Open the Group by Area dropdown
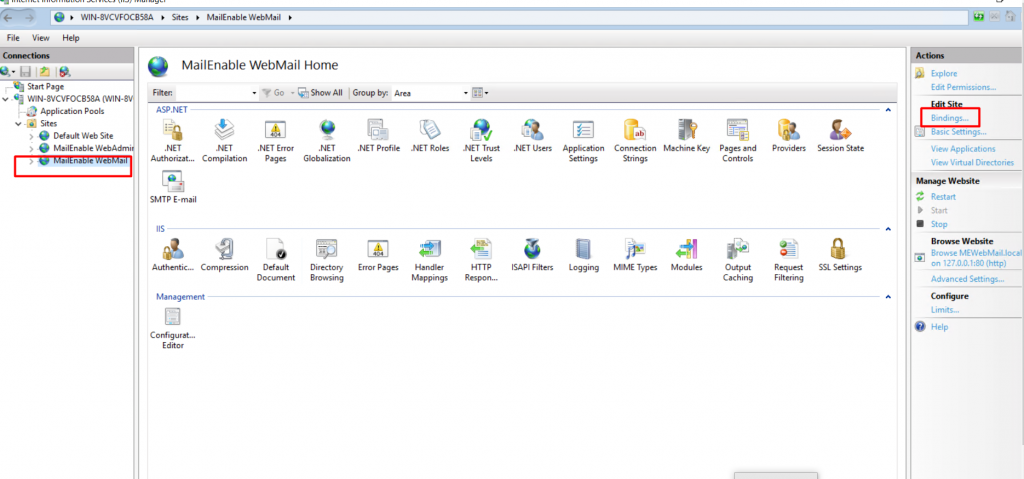 click(x=466, y=93)
